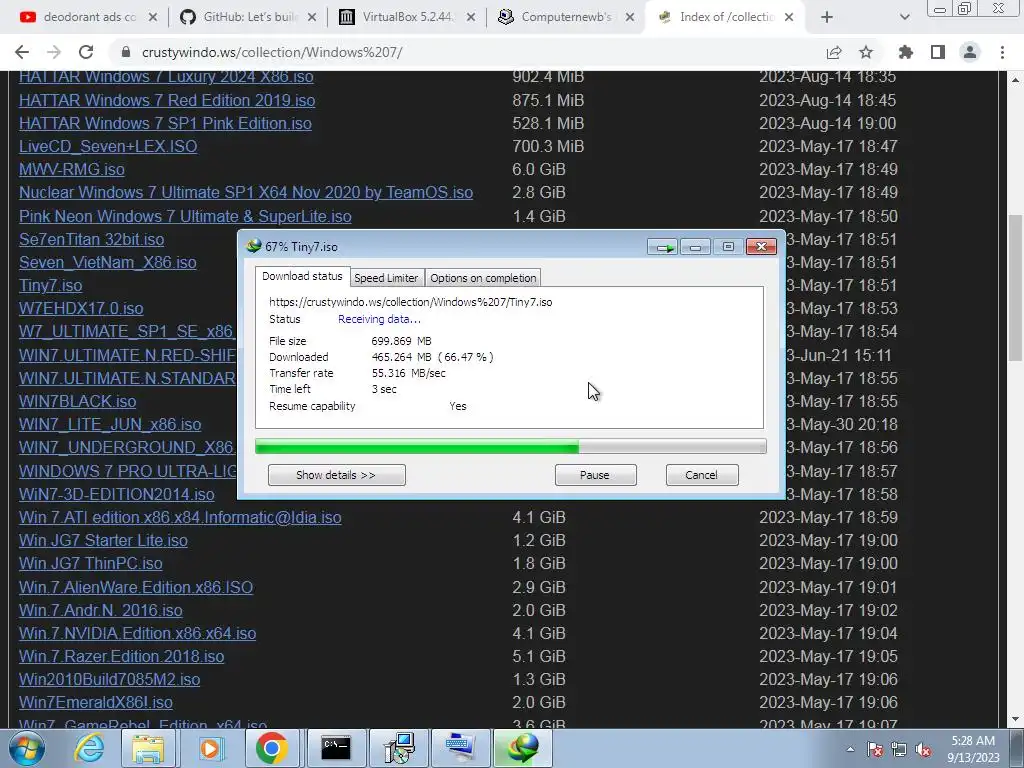
Task: Click the site lock icon in address bar
Action: pos(126,52)
